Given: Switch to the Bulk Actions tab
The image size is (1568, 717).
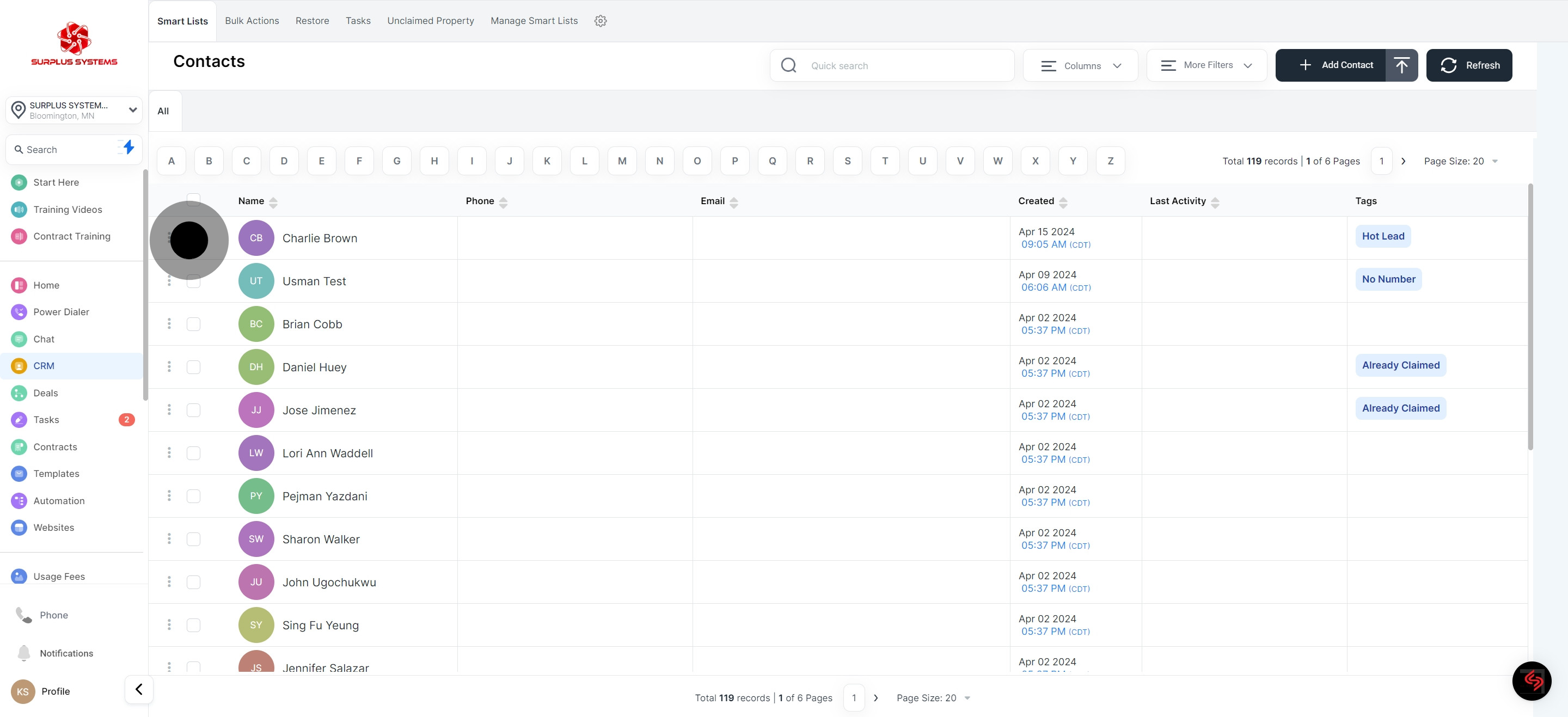Looking at the screenshot, I should (252, 21).
